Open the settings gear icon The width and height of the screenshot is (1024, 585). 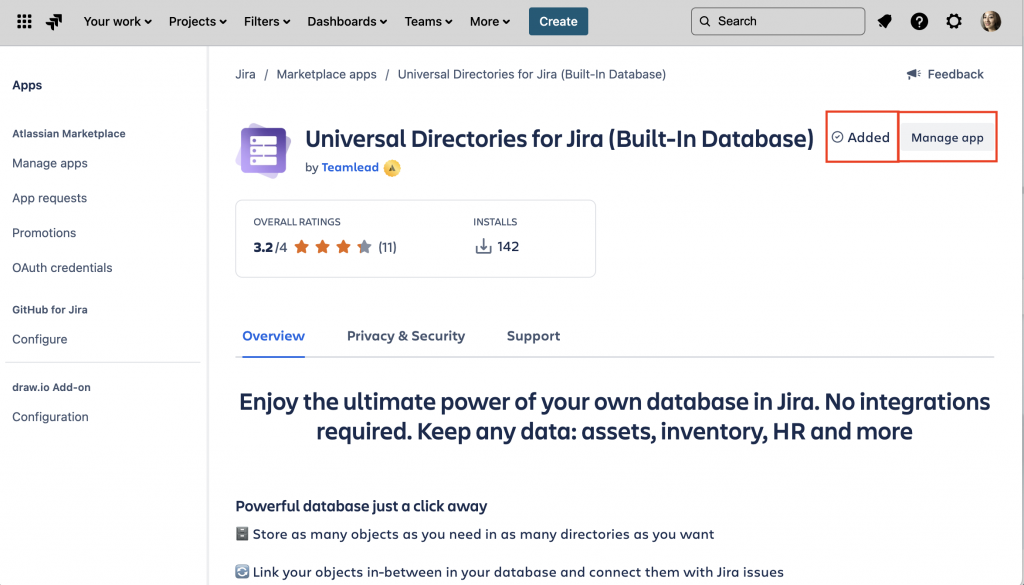point(954,22)
